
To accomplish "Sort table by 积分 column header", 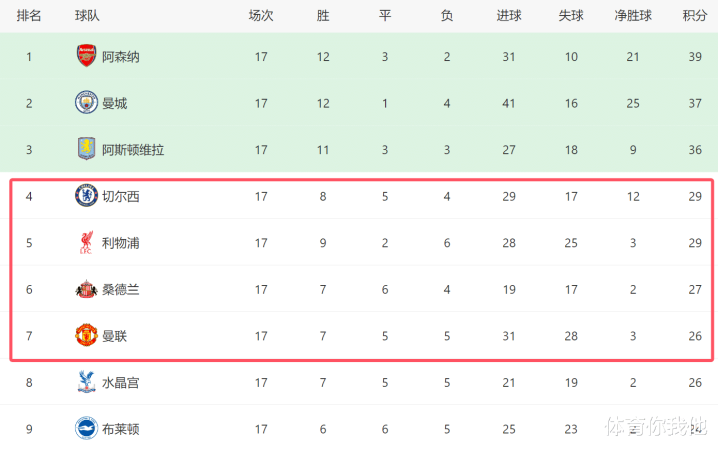I will (x=695, y=16).
